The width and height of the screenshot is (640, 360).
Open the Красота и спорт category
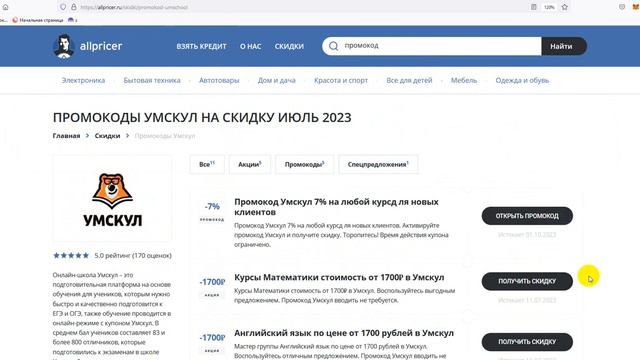(341, 80)
